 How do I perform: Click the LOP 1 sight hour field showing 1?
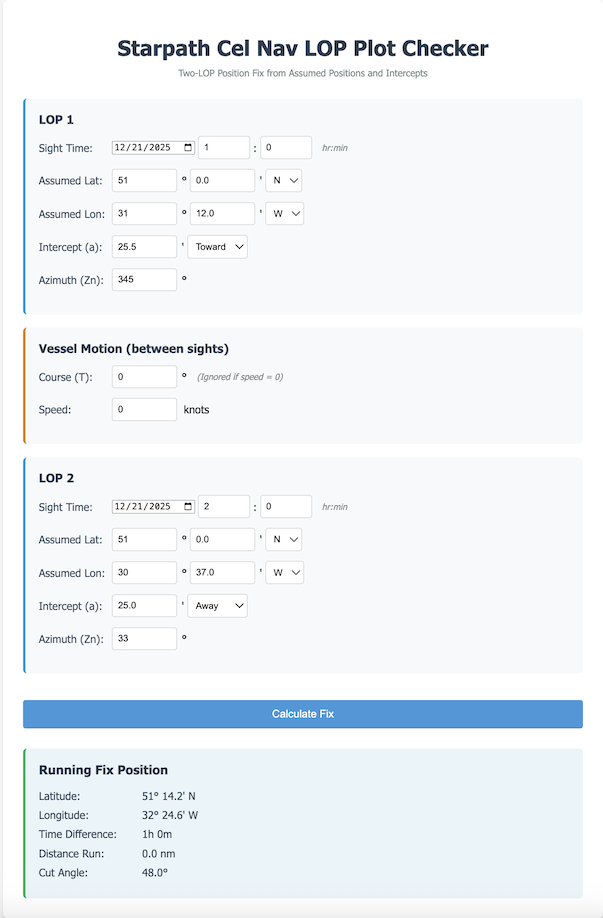pyautogui.click(x=223, y=146)
